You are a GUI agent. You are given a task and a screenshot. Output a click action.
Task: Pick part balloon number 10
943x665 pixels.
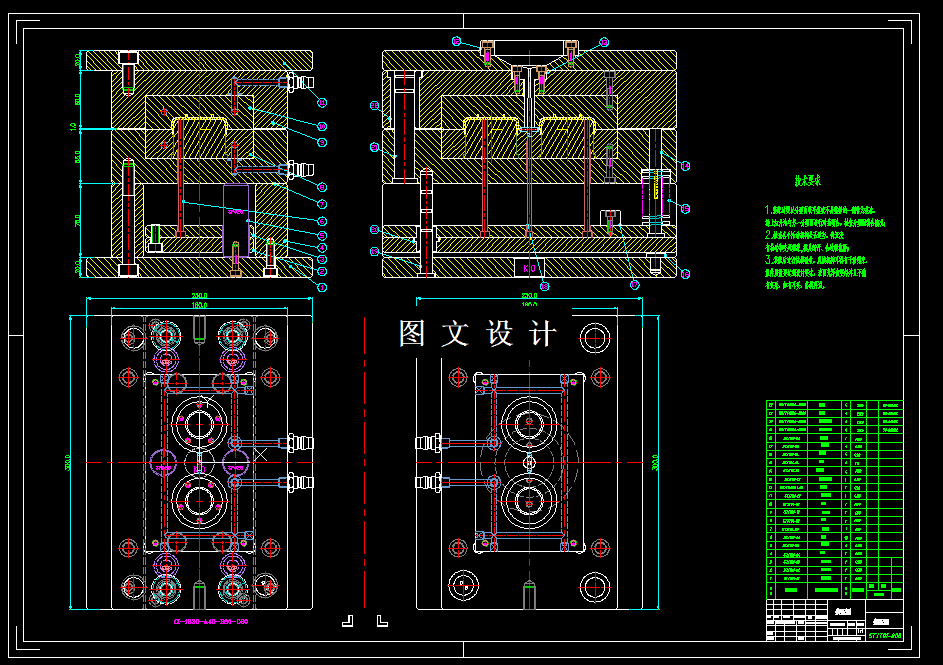click(x=322, y=126)
